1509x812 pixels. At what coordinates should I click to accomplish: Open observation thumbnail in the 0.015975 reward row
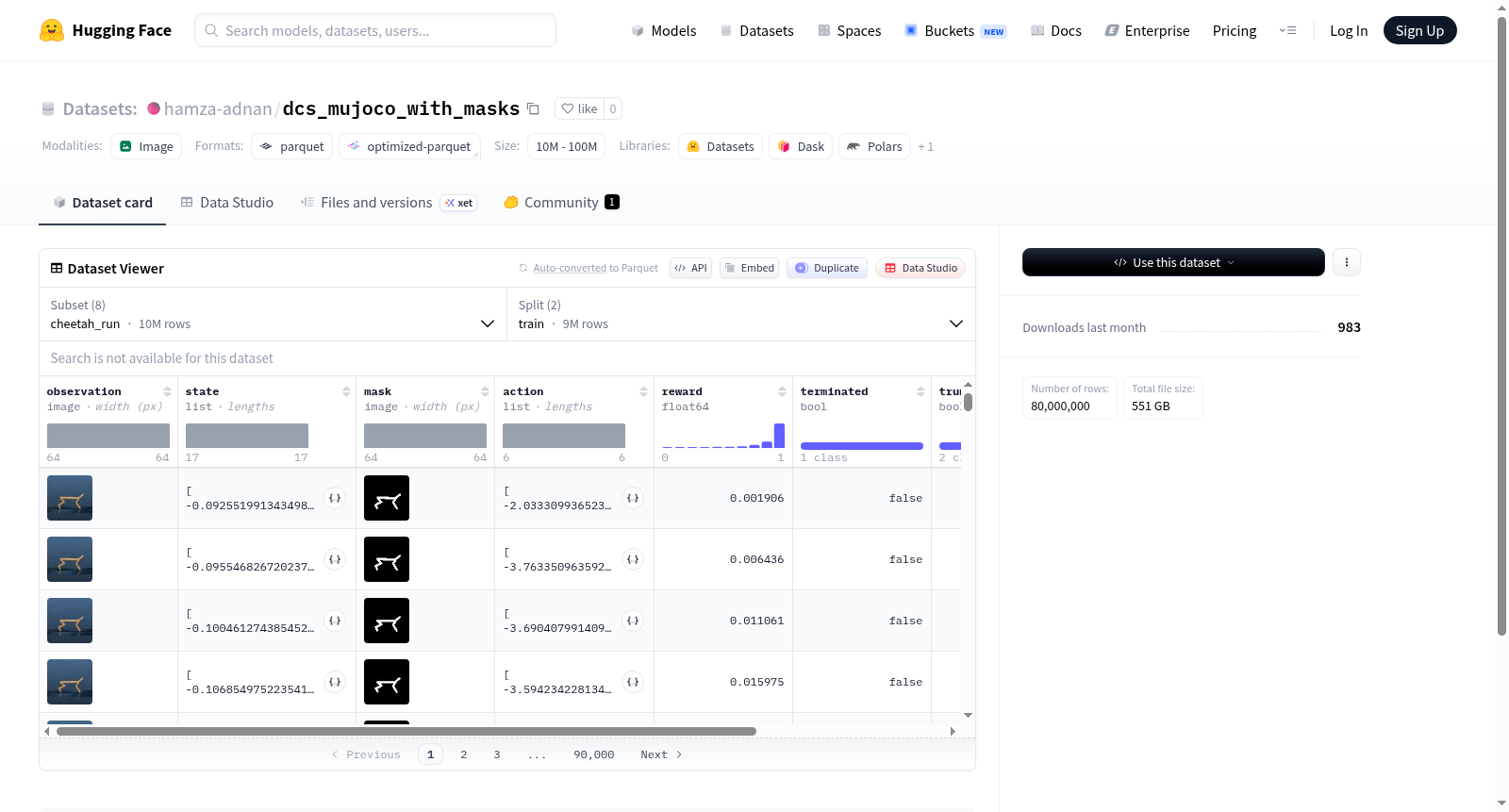pyautogui.click(x=70, y=682)
